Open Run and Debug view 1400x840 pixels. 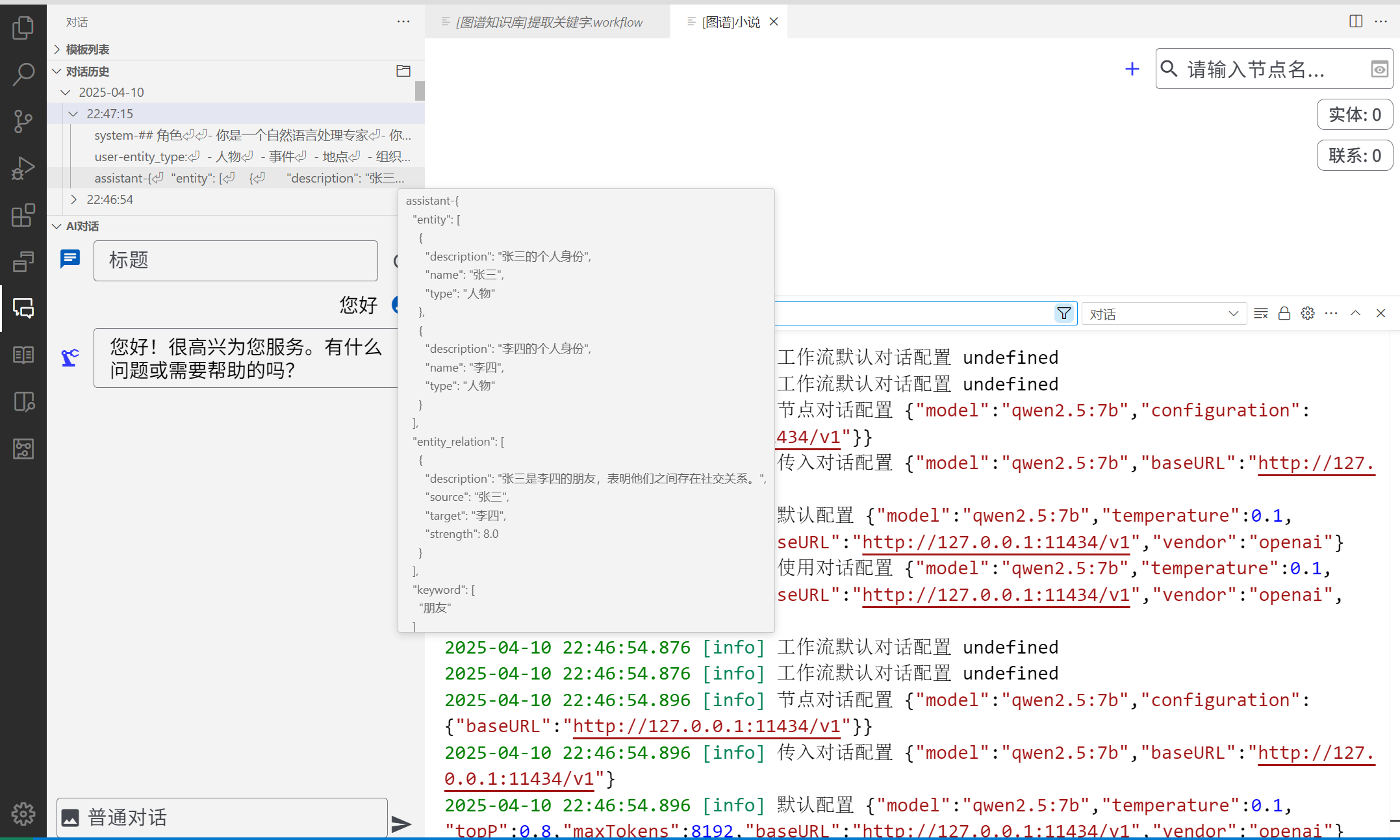tap(23, 168)
